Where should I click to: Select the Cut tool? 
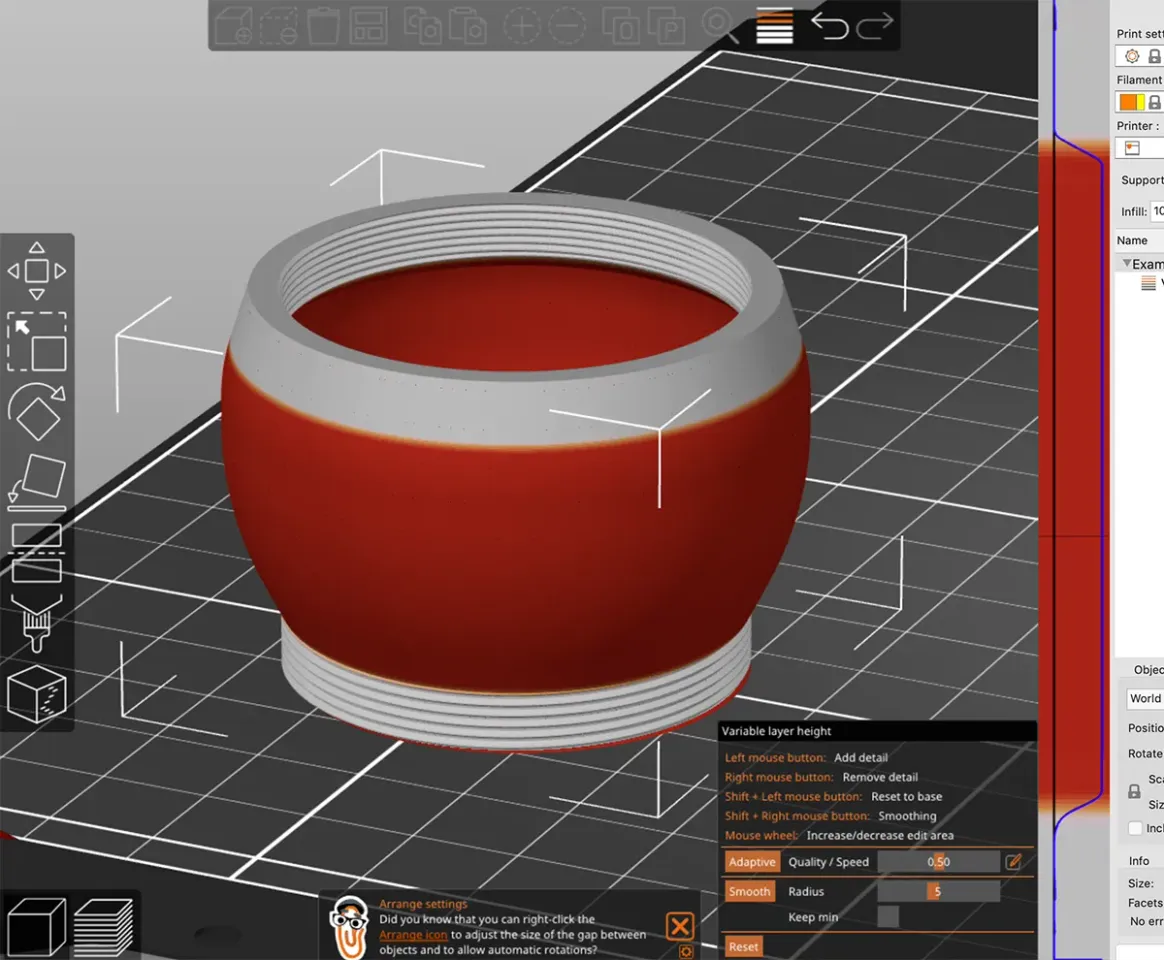(x=36, y=552)
